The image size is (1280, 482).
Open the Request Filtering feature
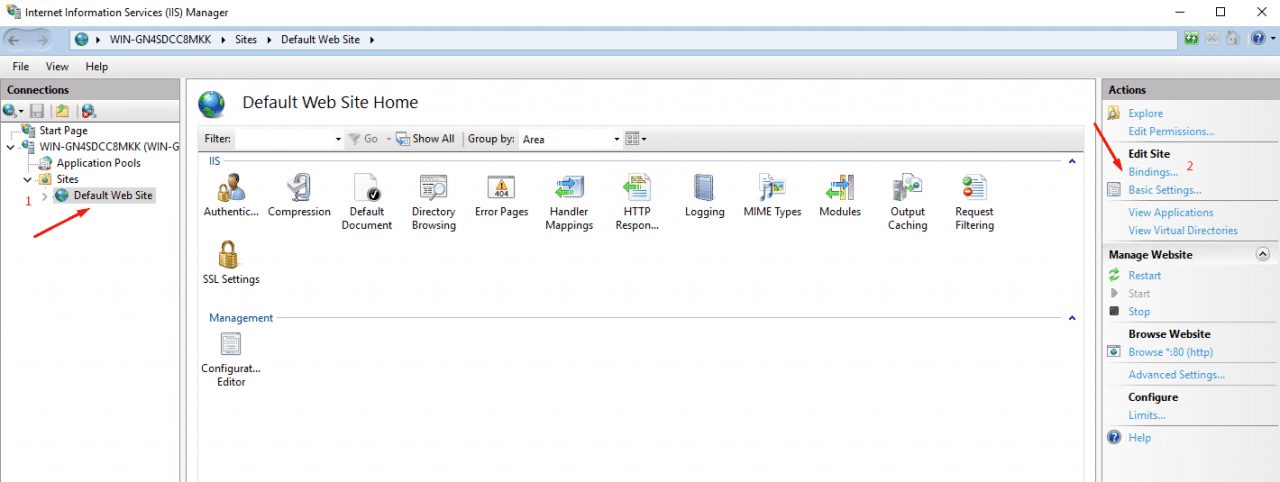(974, 202)
